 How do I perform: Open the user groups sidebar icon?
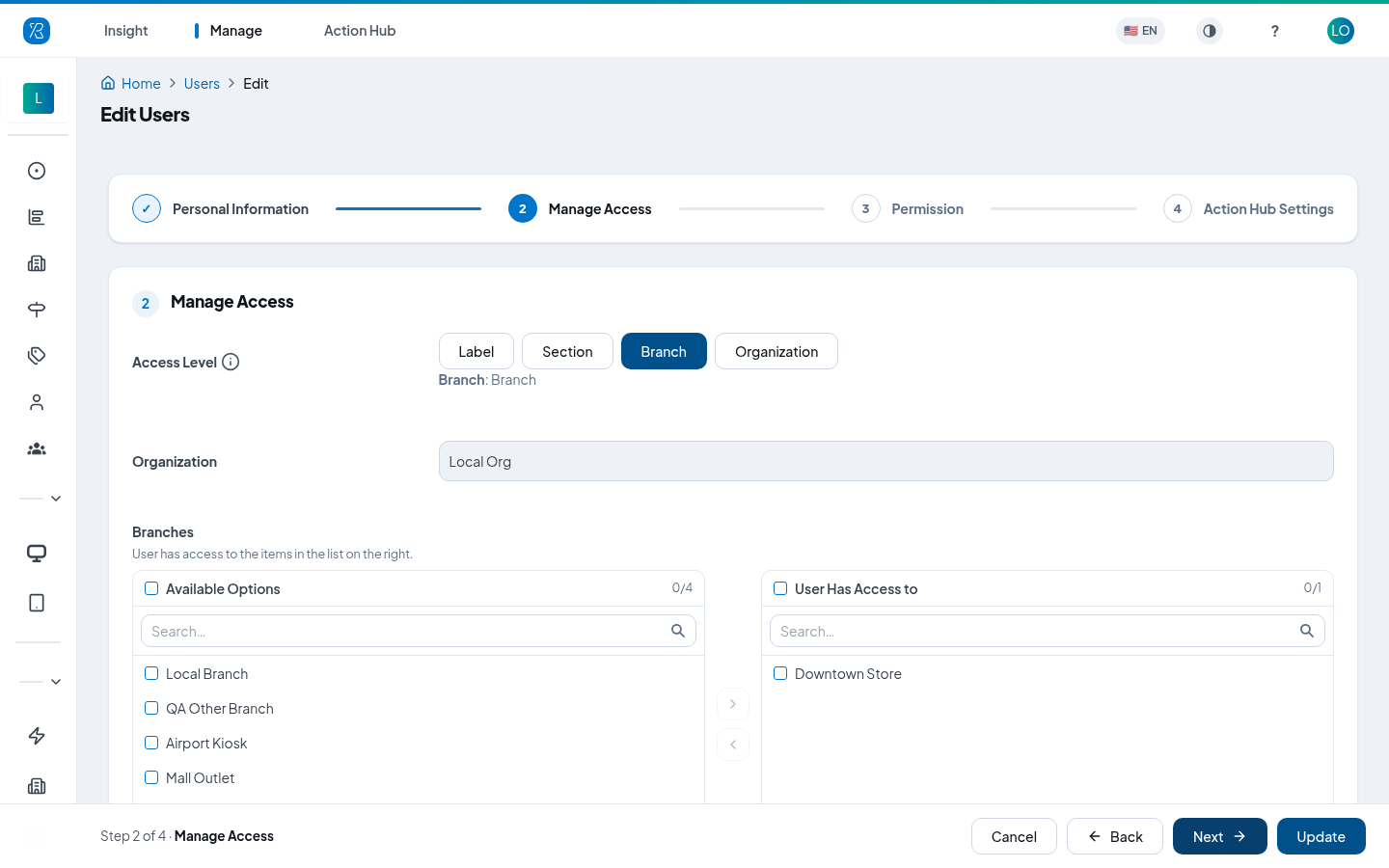point(37,448)
